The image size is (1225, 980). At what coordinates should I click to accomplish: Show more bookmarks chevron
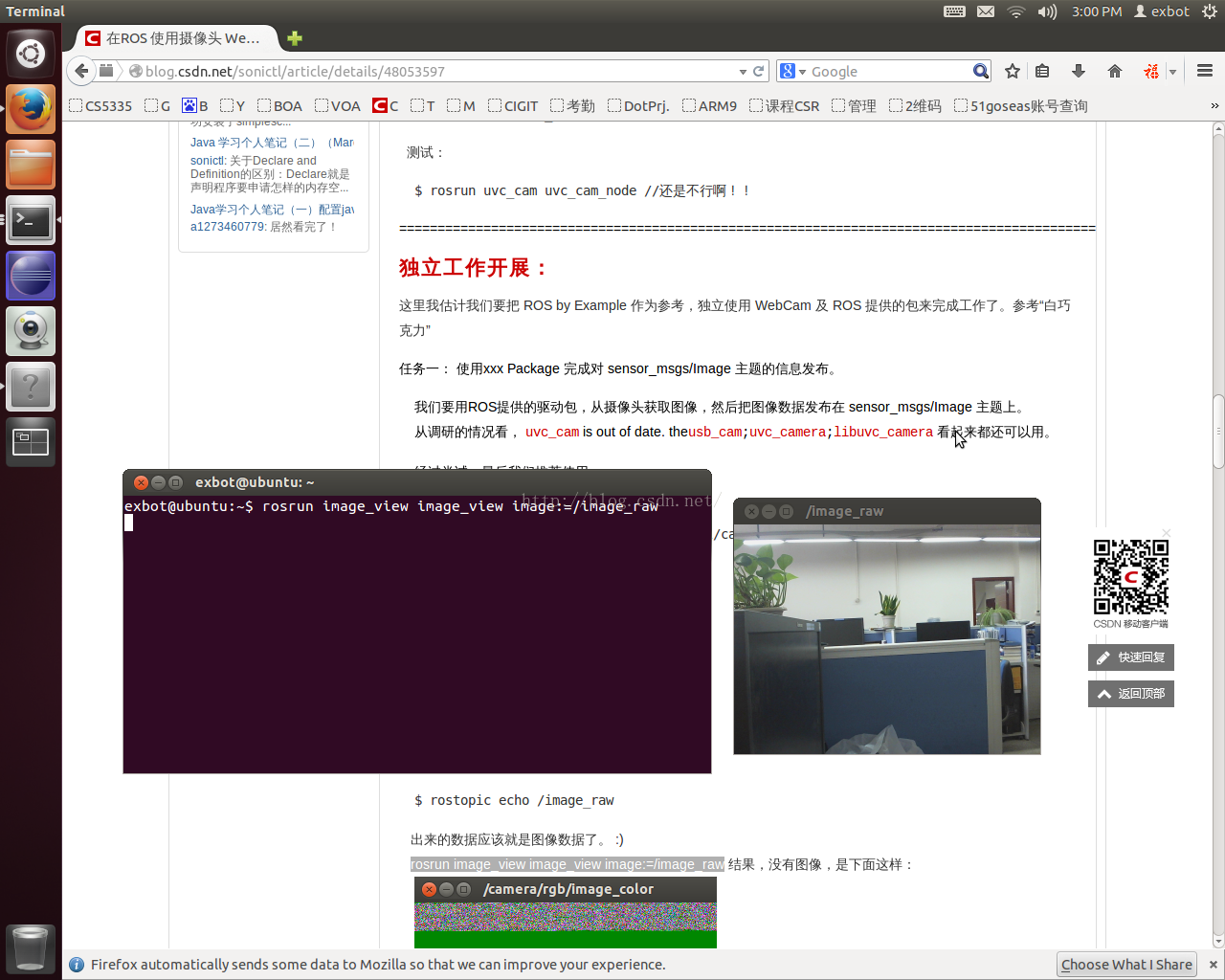pyautogui.click(x=1214, y=106)
